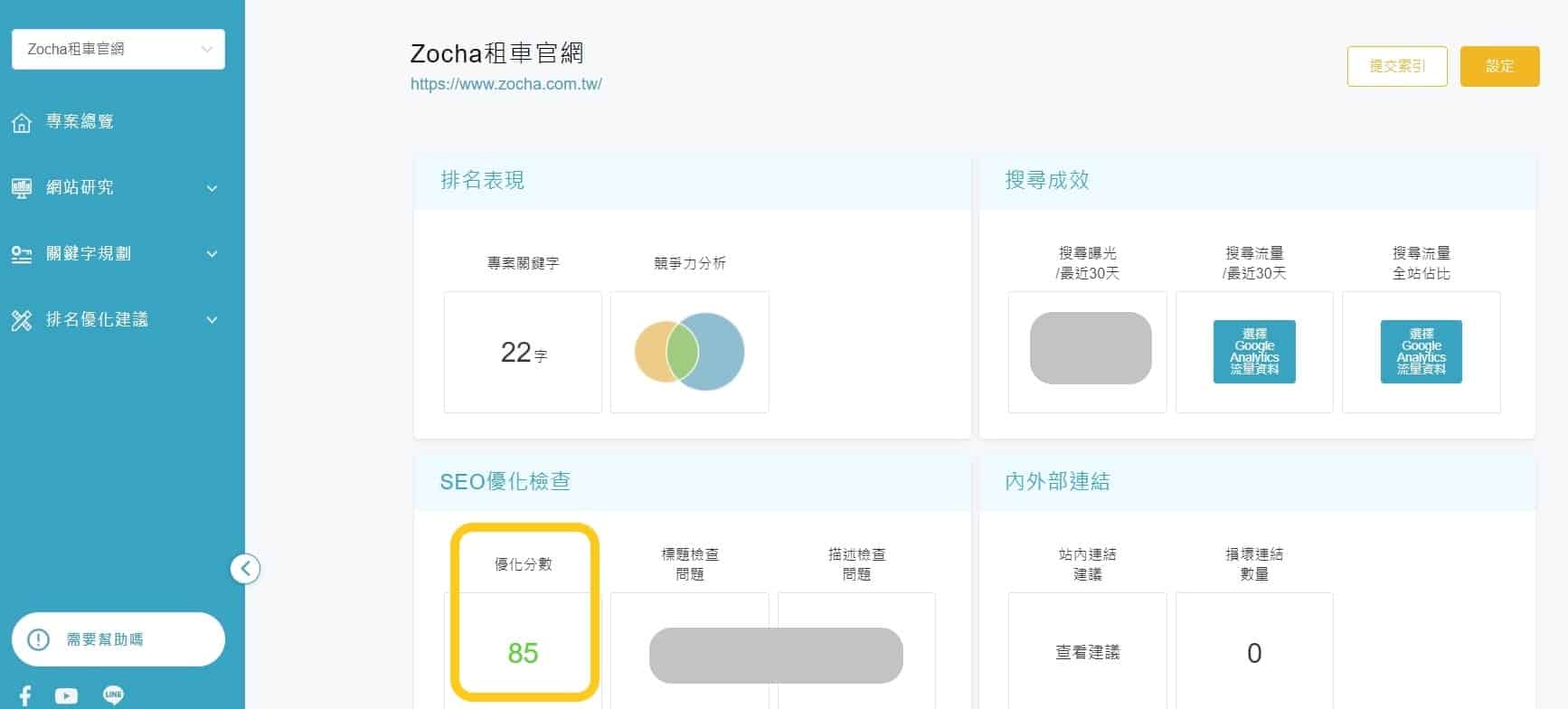Open the LINE icon in sidebar footer

pos(113,695)
